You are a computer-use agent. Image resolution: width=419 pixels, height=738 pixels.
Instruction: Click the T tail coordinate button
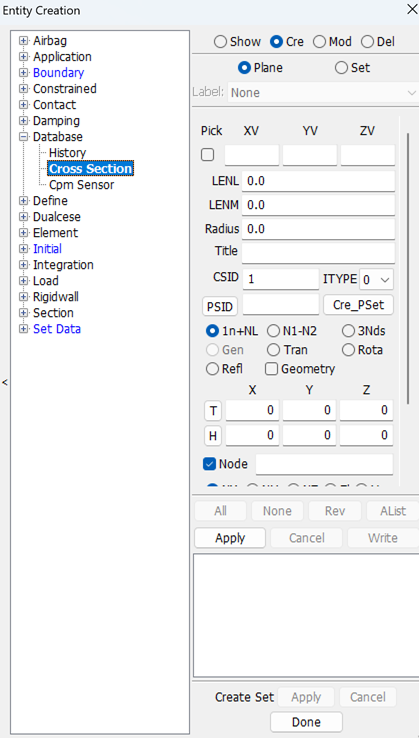(213, 411)
